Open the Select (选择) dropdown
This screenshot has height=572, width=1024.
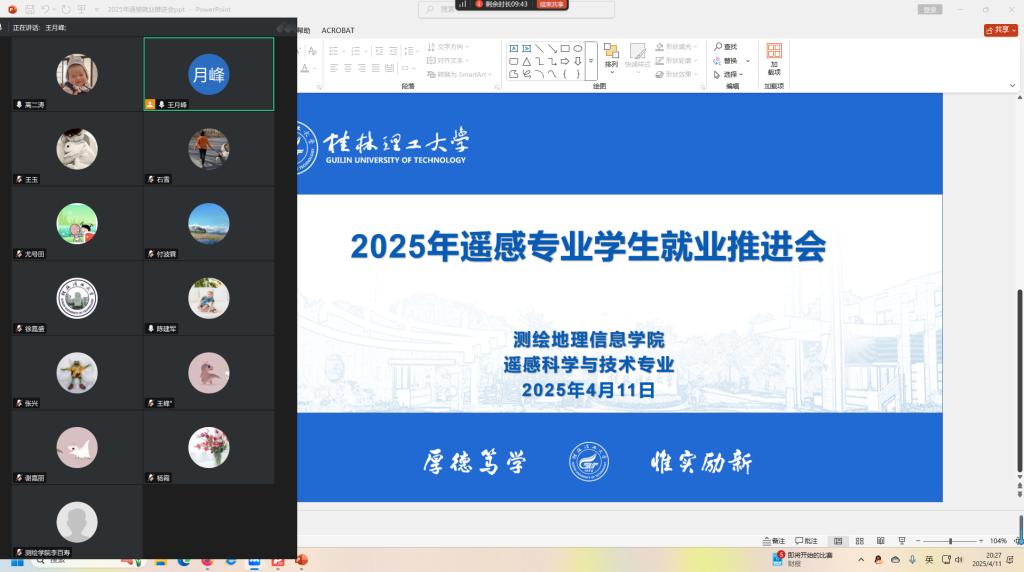[729, 74]
